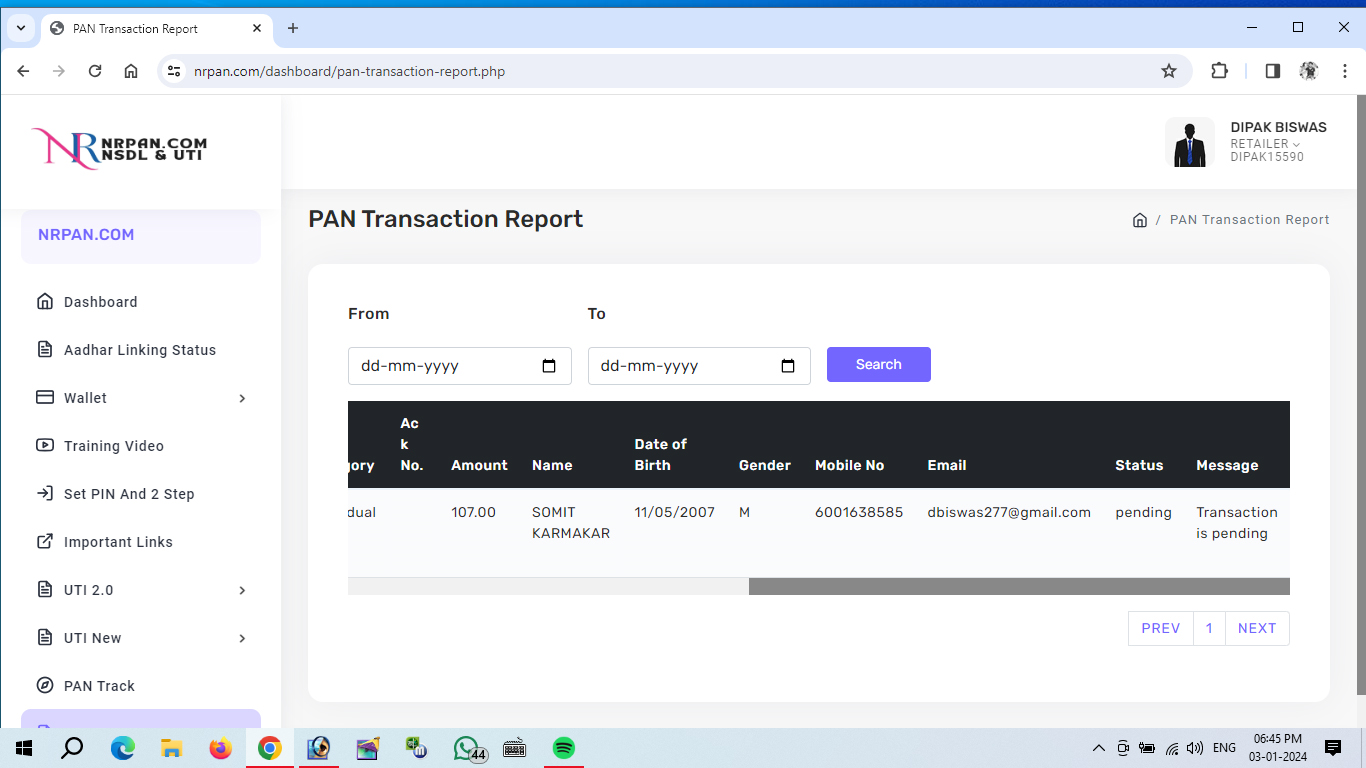1366x768 pixels.
Task: Bookmark this page with star icon
Action: pos(1168,71)
